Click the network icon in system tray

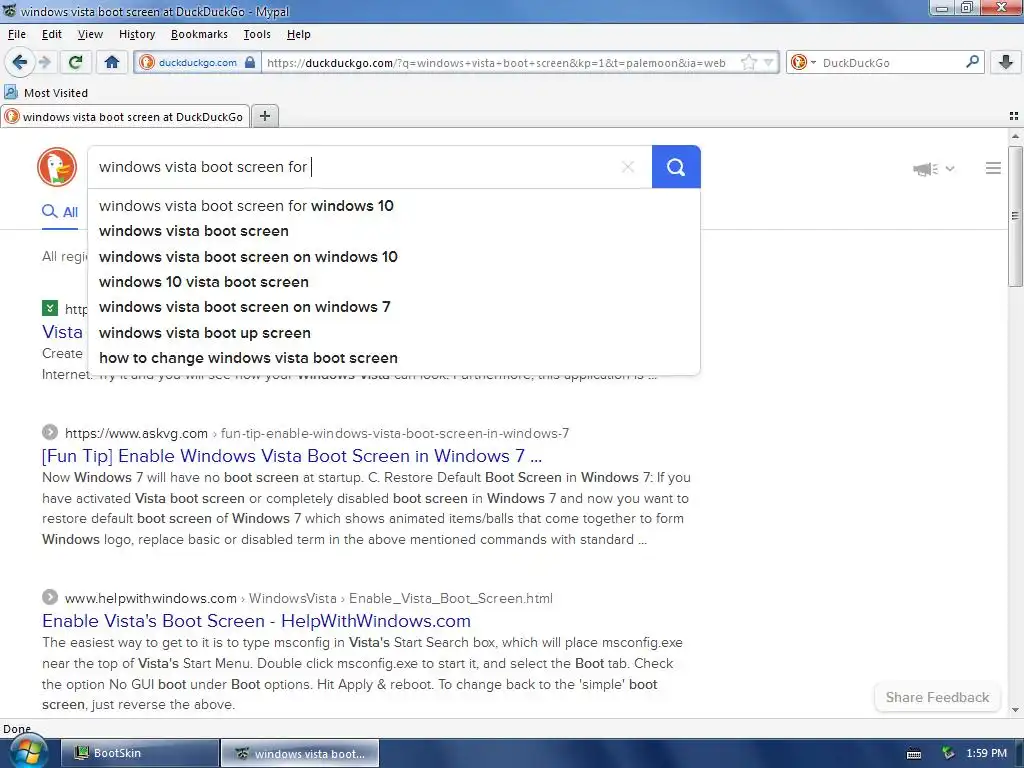[948, 753]
